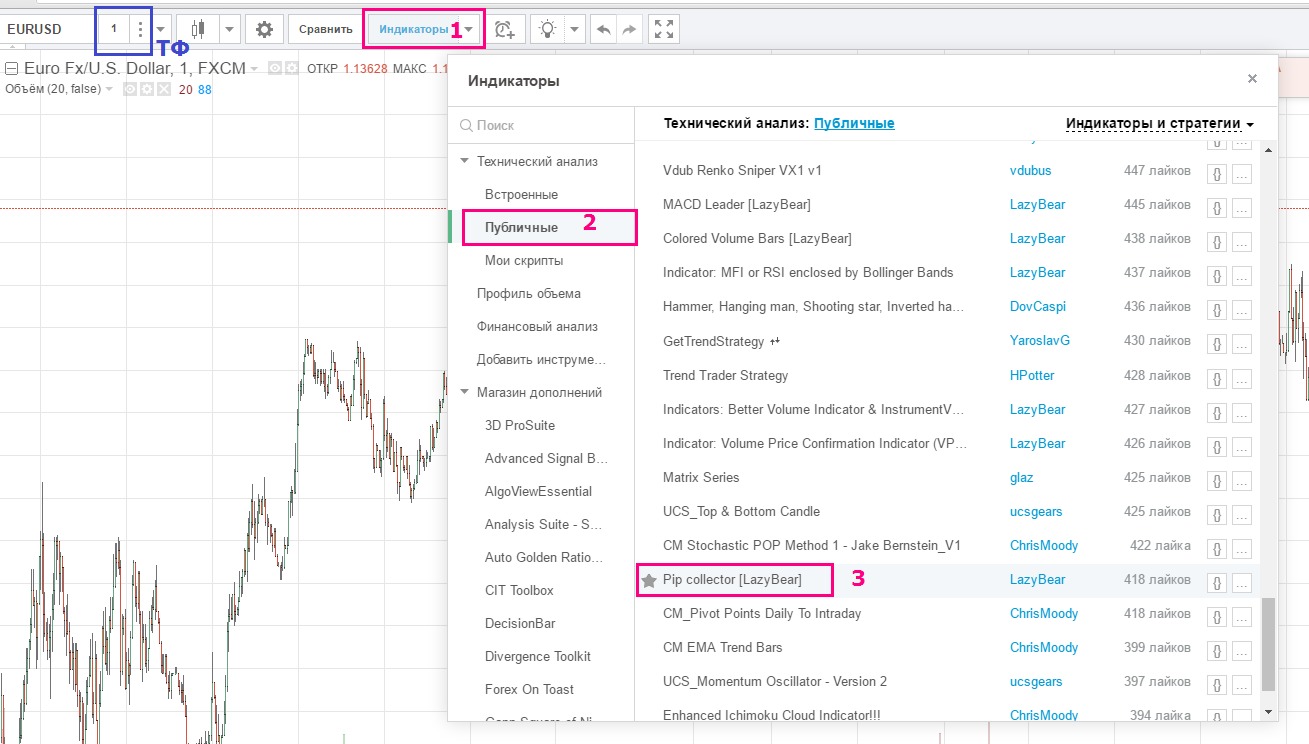Select Мои скрипты category
Screen dimensions: 1309x744
pyautogui.click(x=524, y=260)
